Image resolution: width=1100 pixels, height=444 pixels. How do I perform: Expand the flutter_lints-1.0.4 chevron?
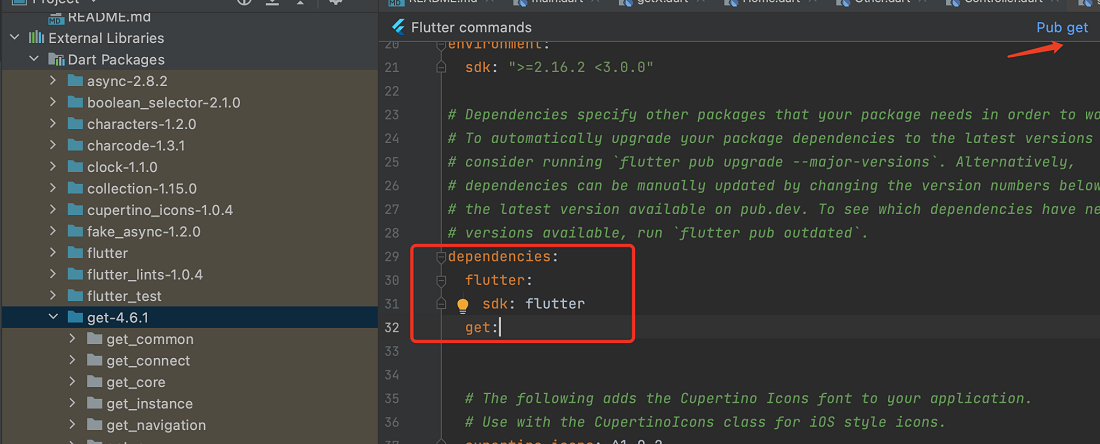pos(53,274)
